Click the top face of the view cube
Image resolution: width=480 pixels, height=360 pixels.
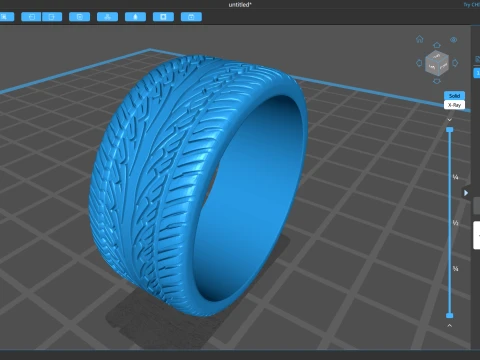(437, 56)
